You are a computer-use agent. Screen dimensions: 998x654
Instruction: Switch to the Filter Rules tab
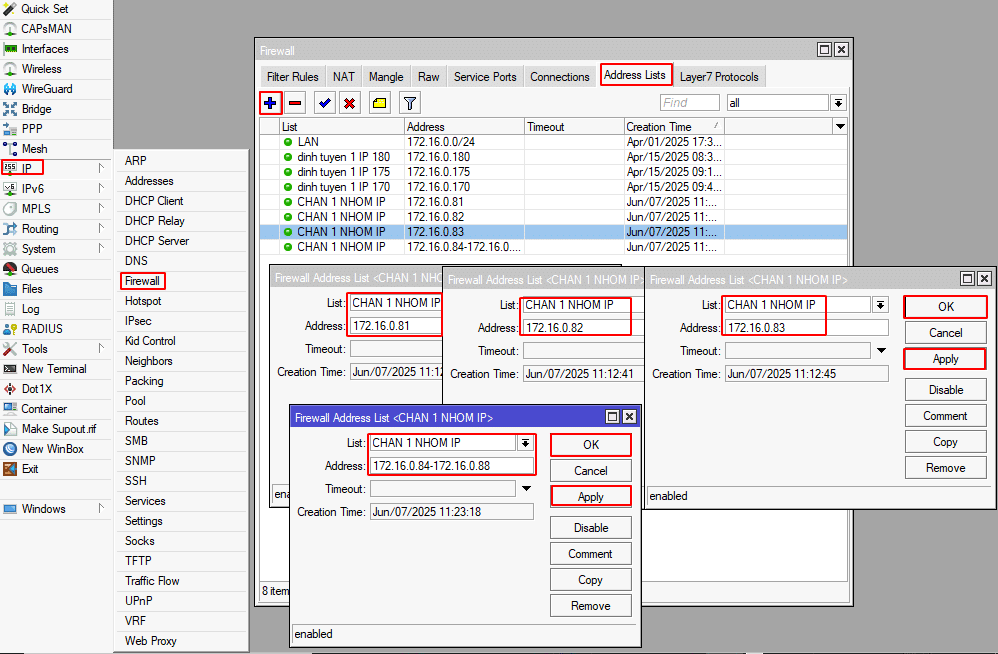293,77
